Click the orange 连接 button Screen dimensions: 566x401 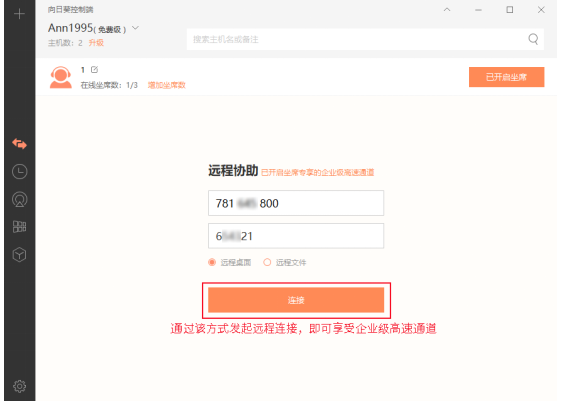(x=296, y=300)
